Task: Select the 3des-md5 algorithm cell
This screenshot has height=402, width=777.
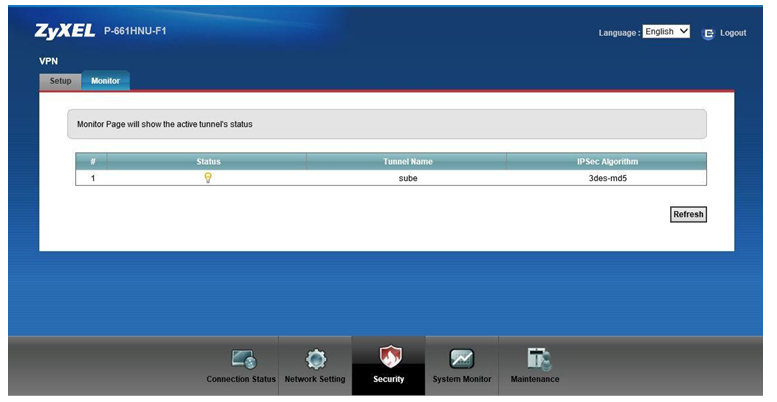Action: click(608, 178)
